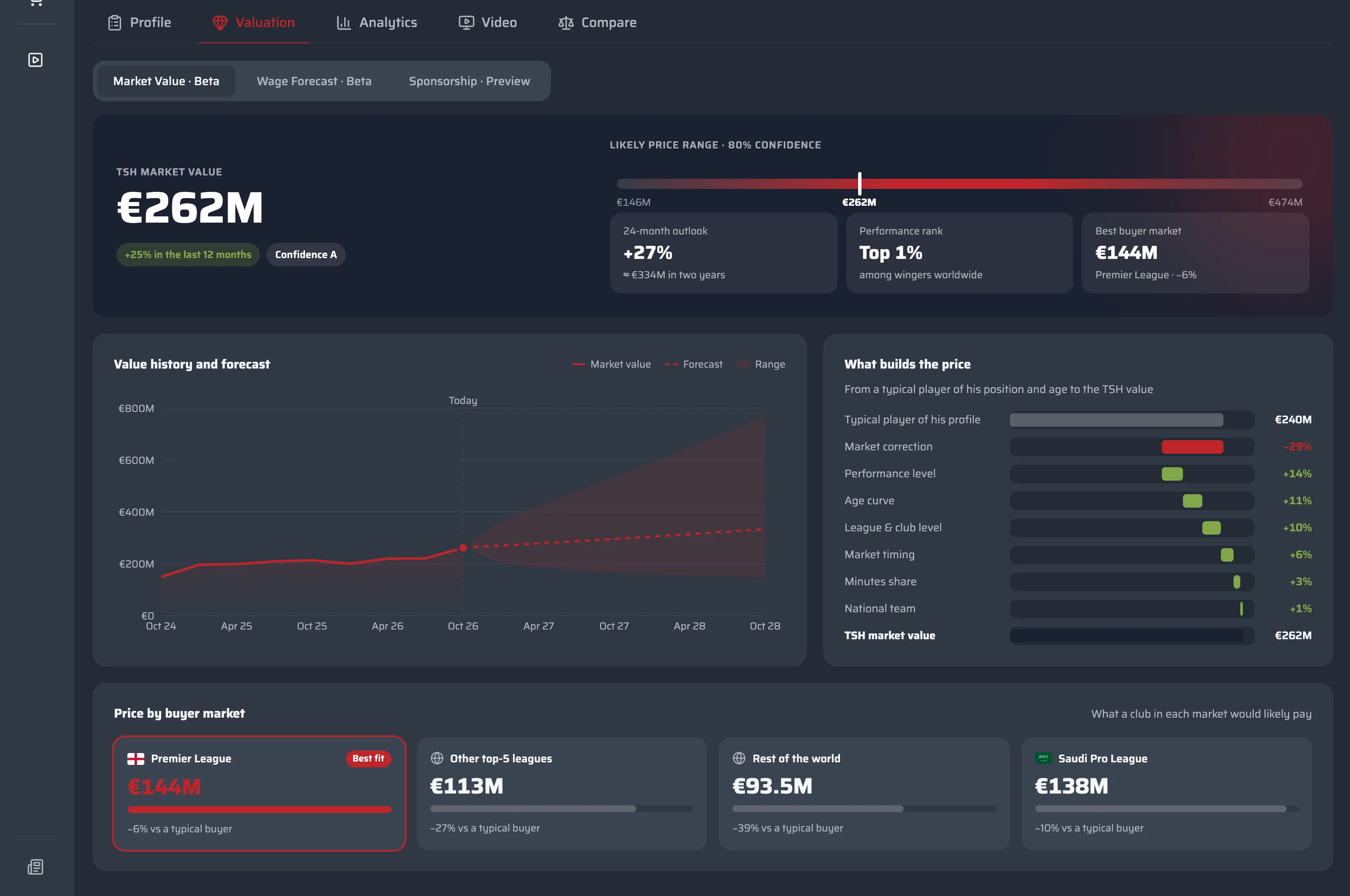Open the Best buyer market card

(1196, 253)
